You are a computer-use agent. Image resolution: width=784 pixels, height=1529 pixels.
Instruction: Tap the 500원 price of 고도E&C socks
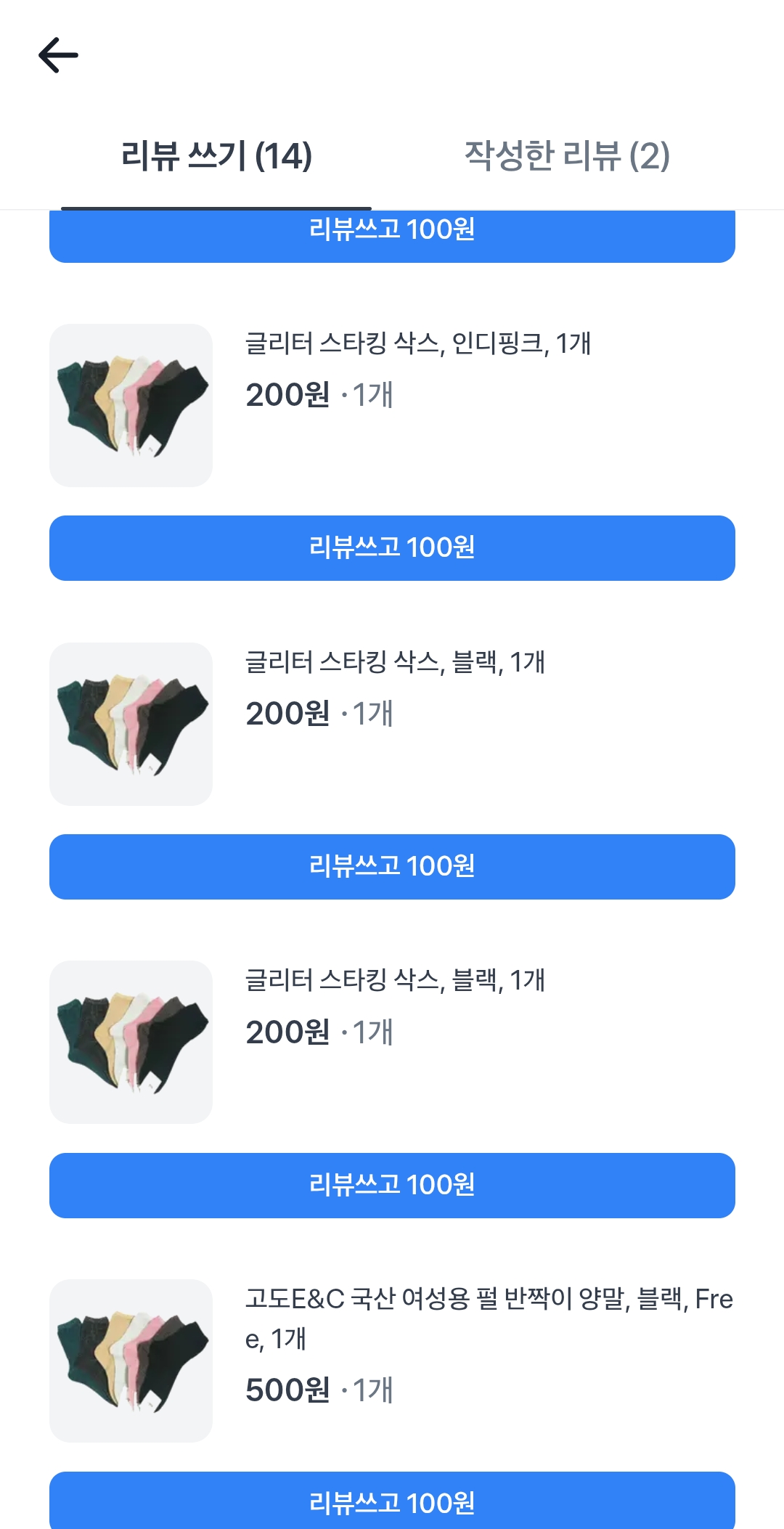[287, 1391]
